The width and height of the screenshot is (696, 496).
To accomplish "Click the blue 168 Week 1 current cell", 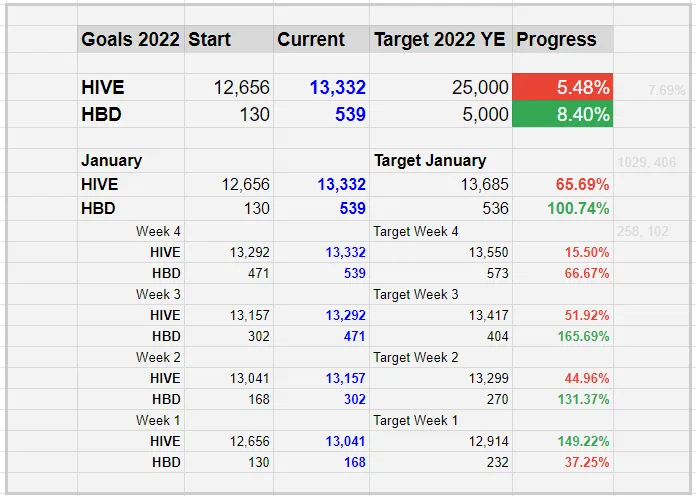I will [321, 462].
